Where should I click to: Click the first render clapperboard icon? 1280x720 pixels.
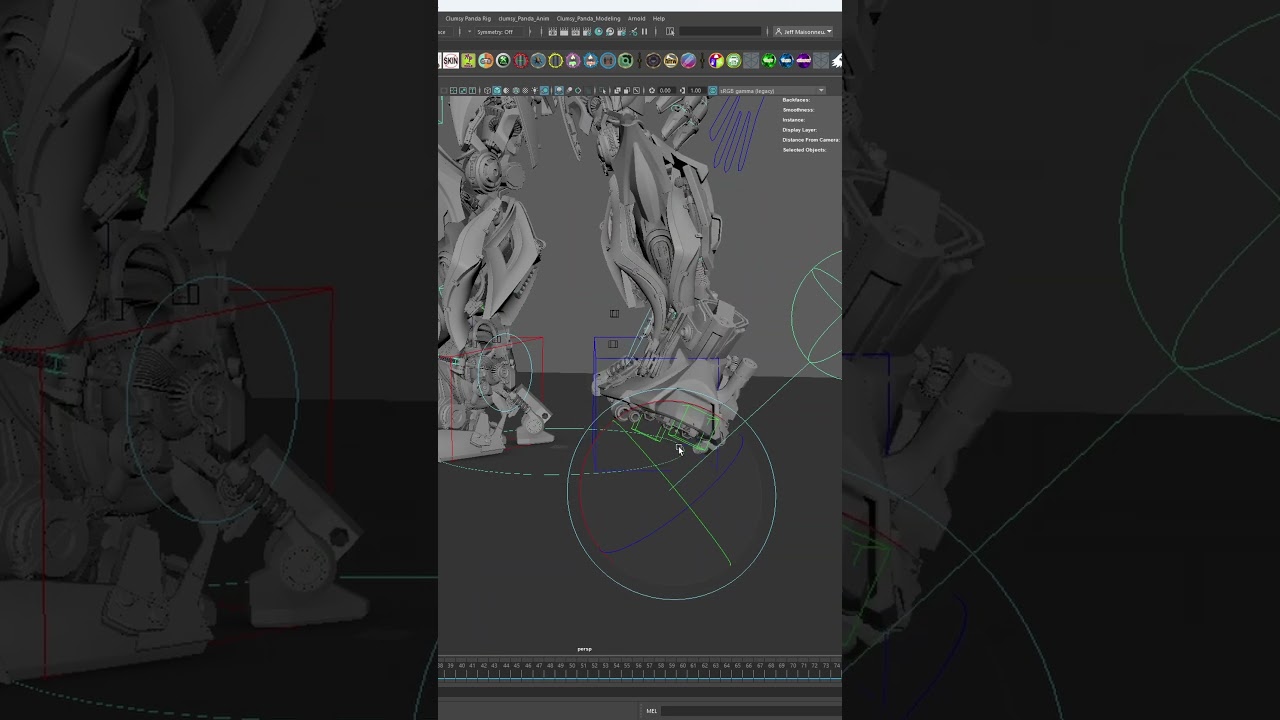click(553, 32)
